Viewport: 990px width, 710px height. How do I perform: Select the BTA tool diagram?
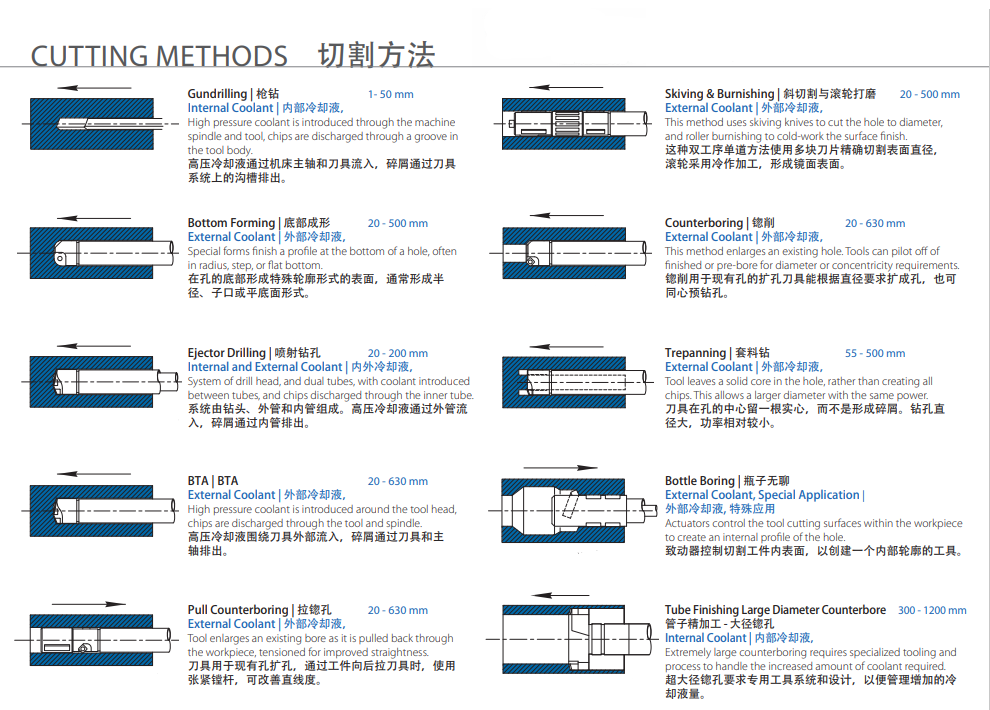pyautogui.click(x=95, y=510)
